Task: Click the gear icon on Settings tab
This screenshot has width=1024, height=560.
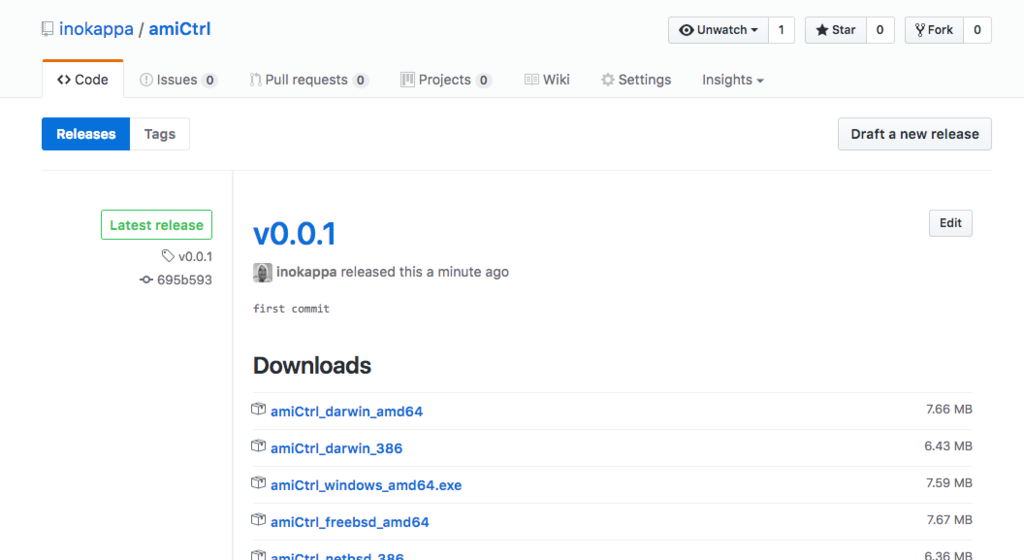Action: tap(608, 80)
